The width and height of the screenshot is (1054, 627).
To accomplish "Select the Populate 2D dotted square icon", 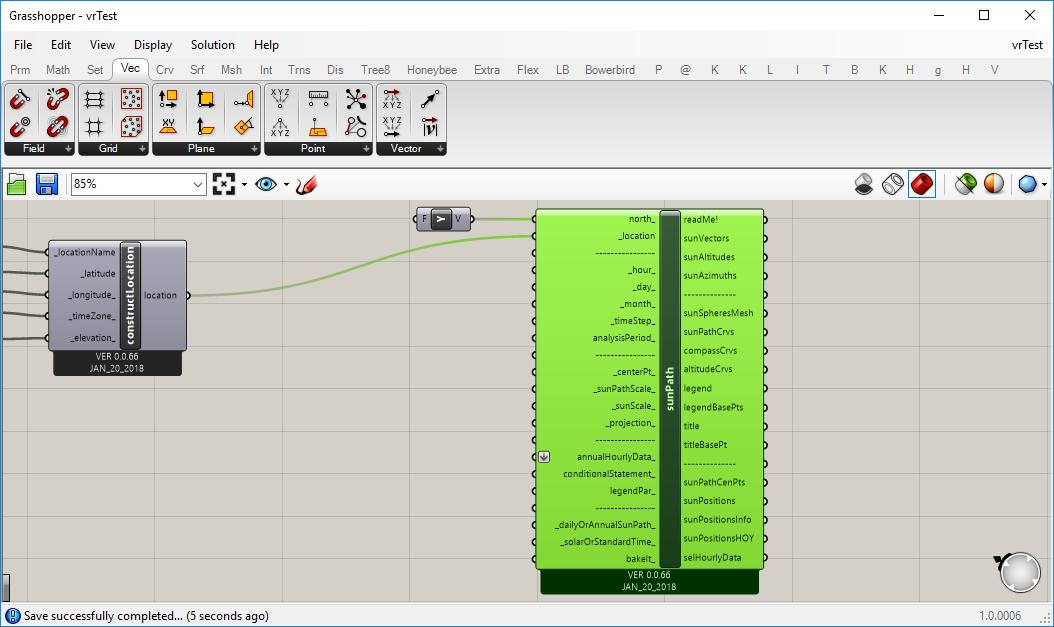I will coord(131,99).
